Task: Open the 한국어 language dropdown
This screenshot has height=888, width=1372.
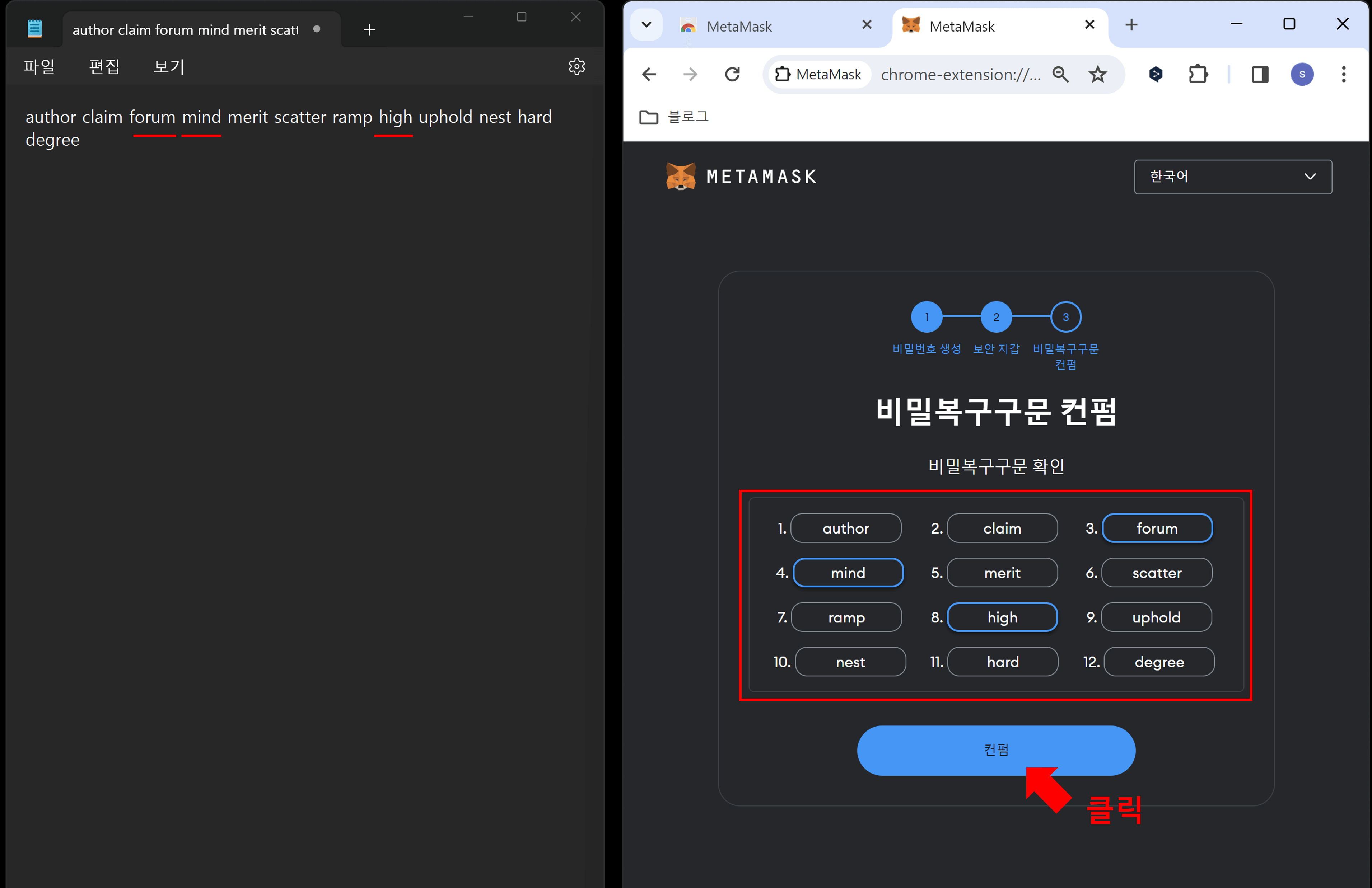Action: [1232, 177]
